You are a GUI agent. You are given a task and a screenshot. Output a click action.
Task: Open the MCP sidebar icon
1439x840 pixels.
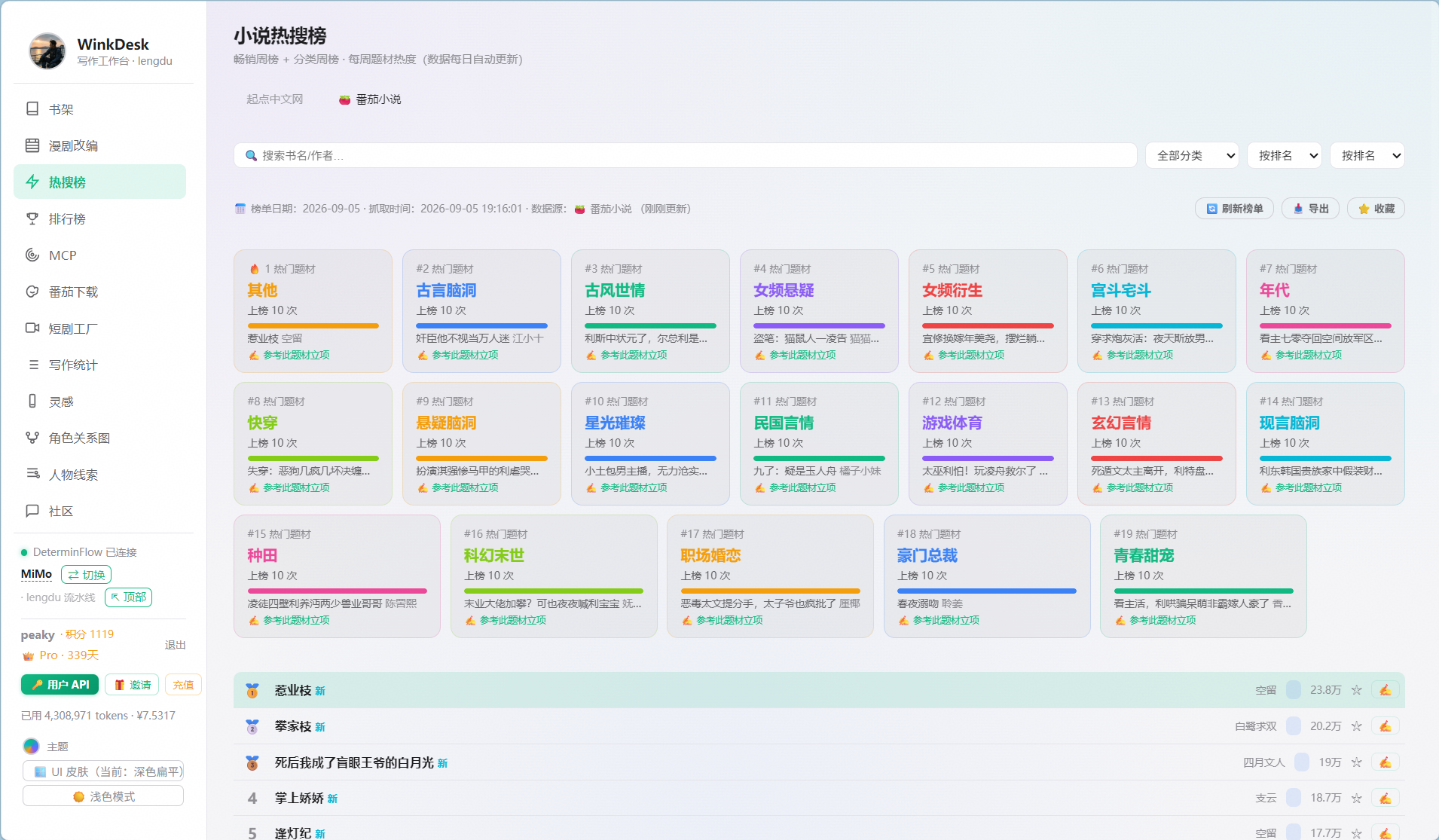[x=32, y=255]
